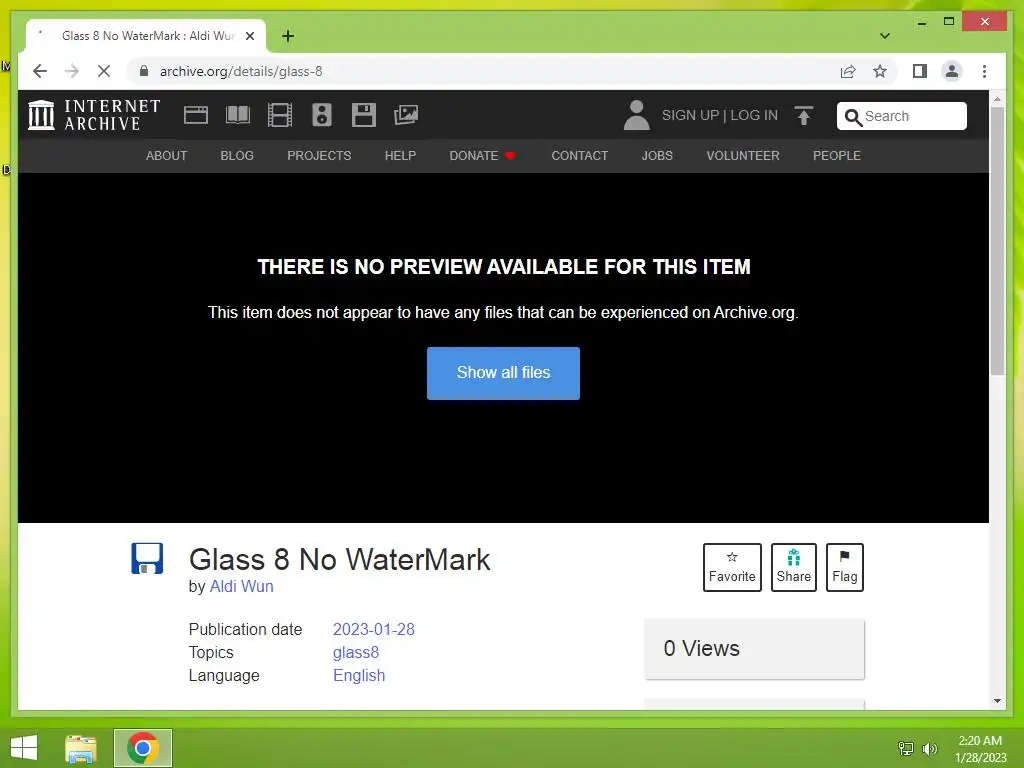1024x768 pixels.
Task: Click the Favorite star button
Action: (x=732, y=567)
